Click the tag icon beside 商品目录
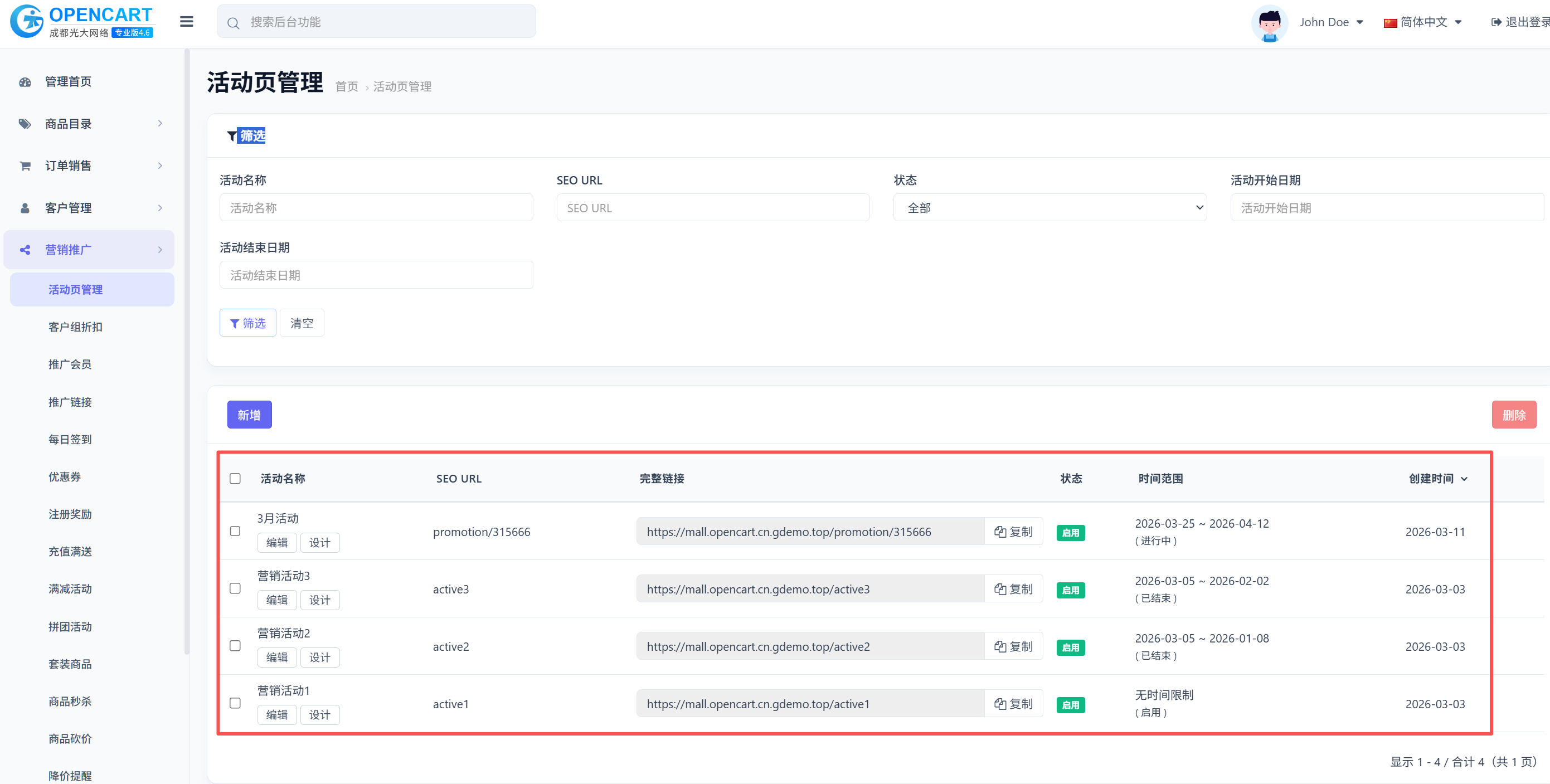 25,124
